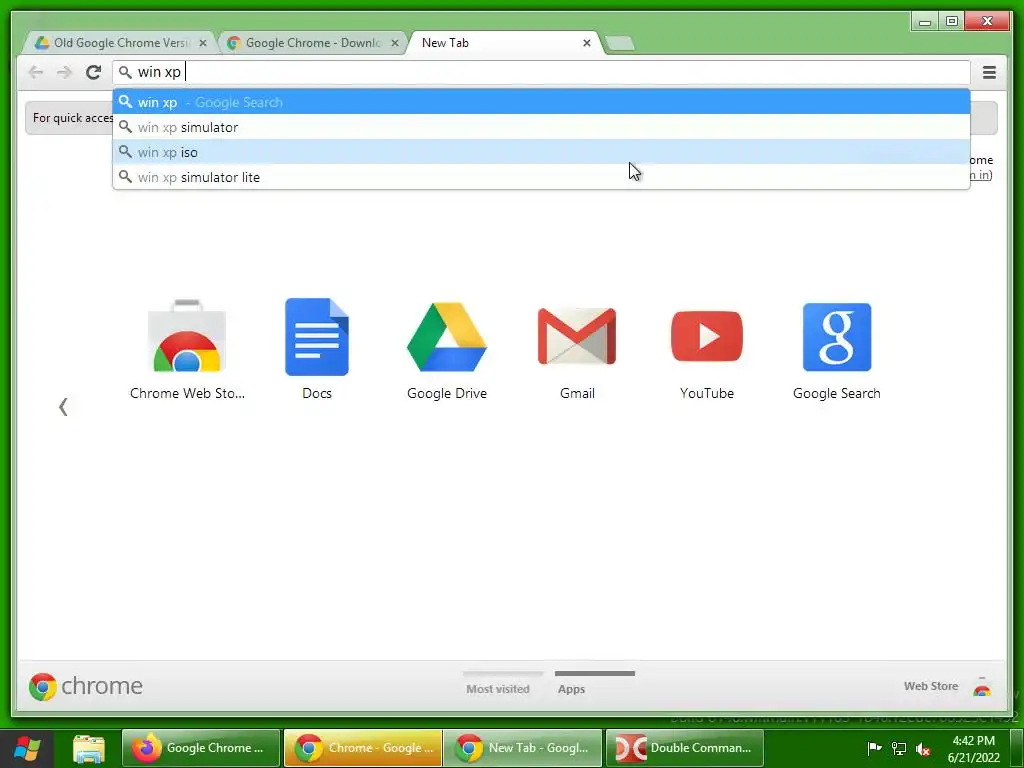This screenshot has height=768, width=1024.
Task: Click the browser back arrow
Action: point(36,72)
